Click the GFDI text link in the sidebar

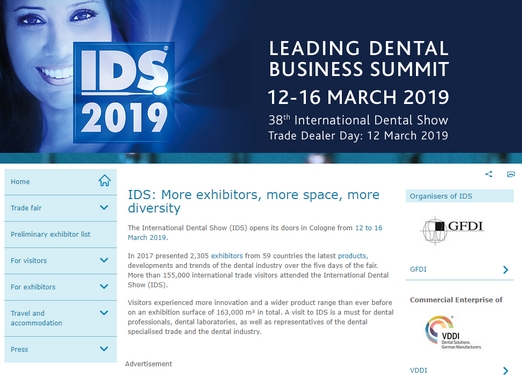tap(418, 269)
